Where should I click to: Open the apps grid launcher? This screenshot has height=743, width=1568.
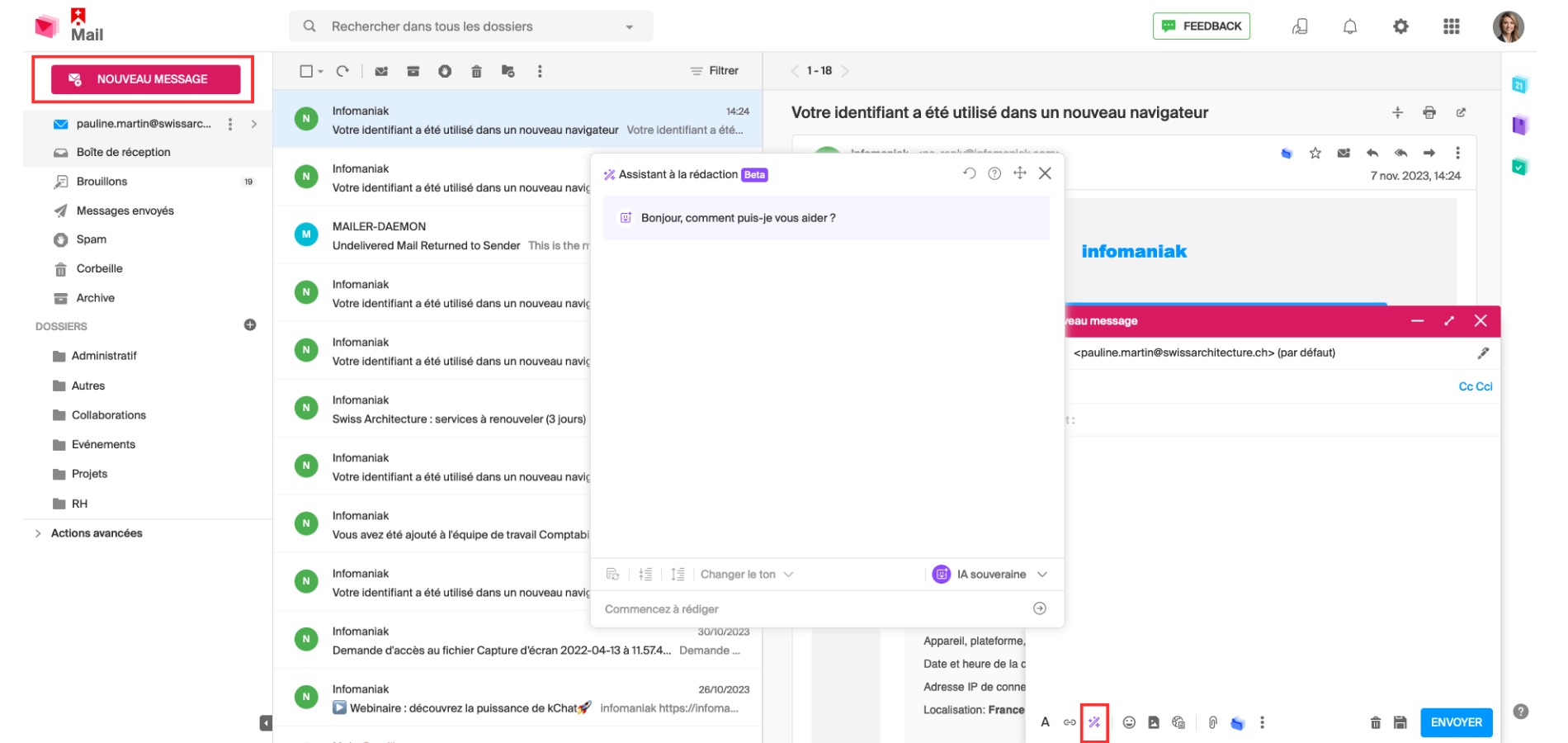(x=1452, y=26)
